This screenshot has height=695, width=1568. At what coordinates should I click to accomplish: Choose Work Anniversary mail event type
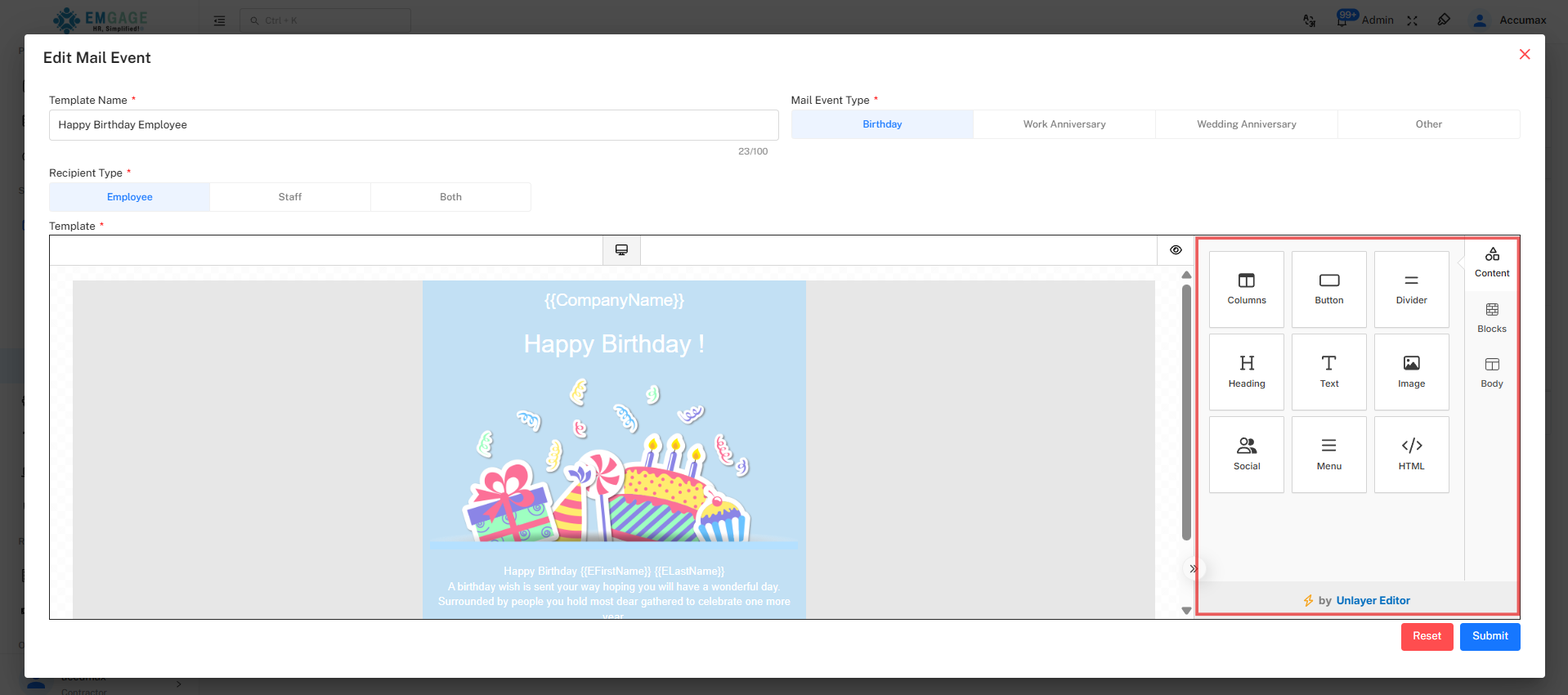[x=1064, y=124]
